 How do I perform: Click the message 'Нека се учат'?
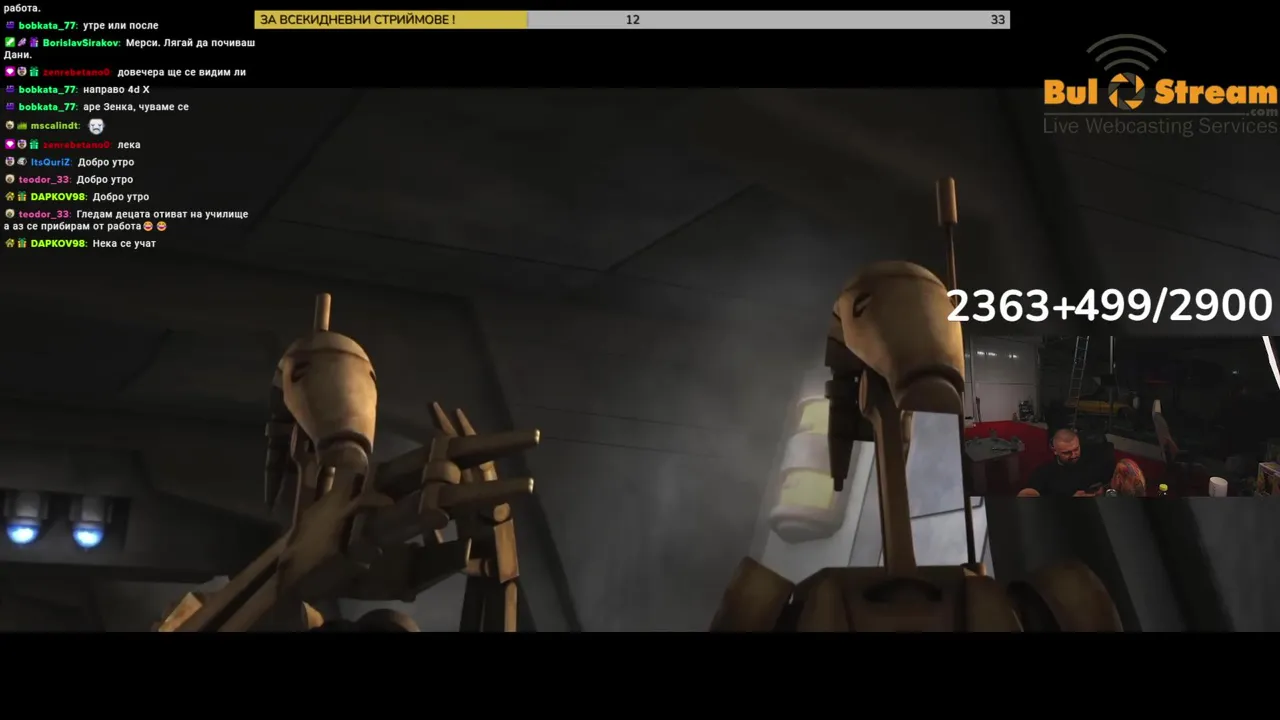coord(124,243)
